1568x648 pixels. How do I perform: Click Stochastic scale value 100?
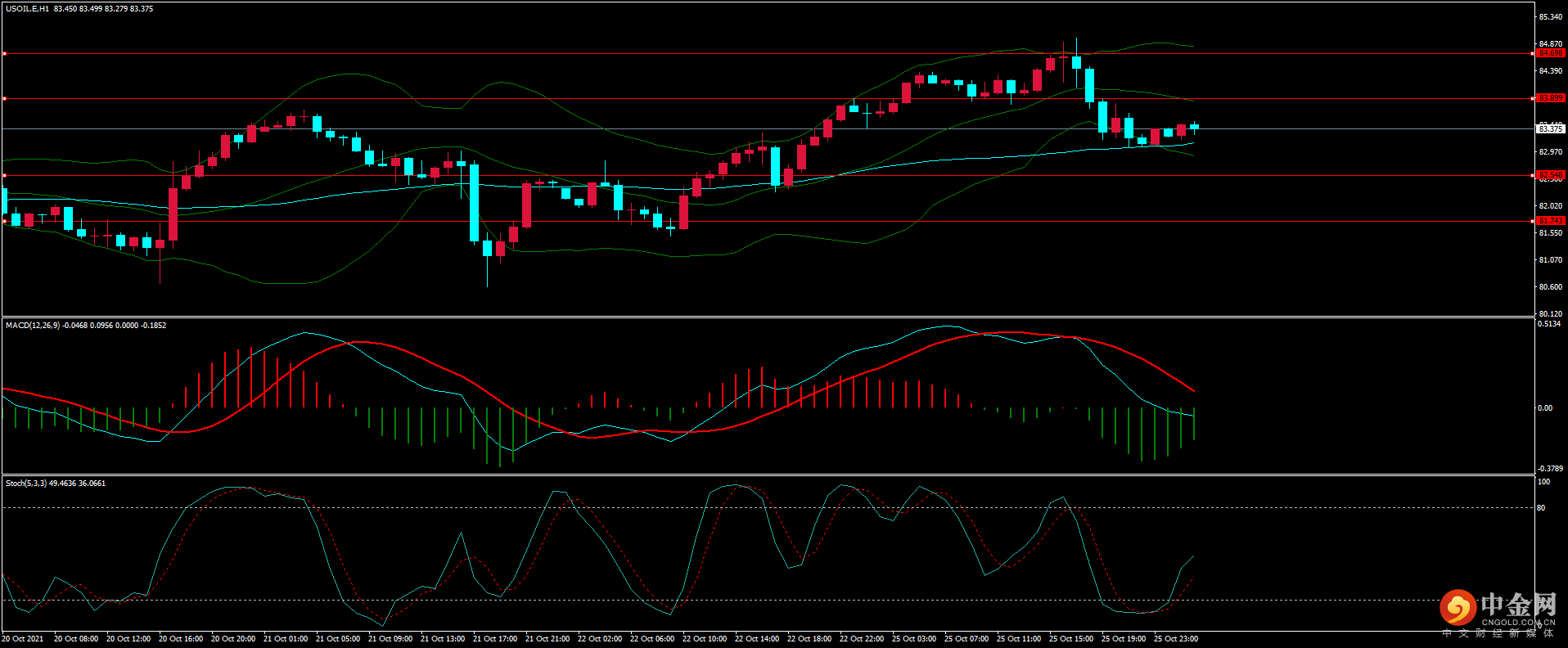coord(1544,482)
